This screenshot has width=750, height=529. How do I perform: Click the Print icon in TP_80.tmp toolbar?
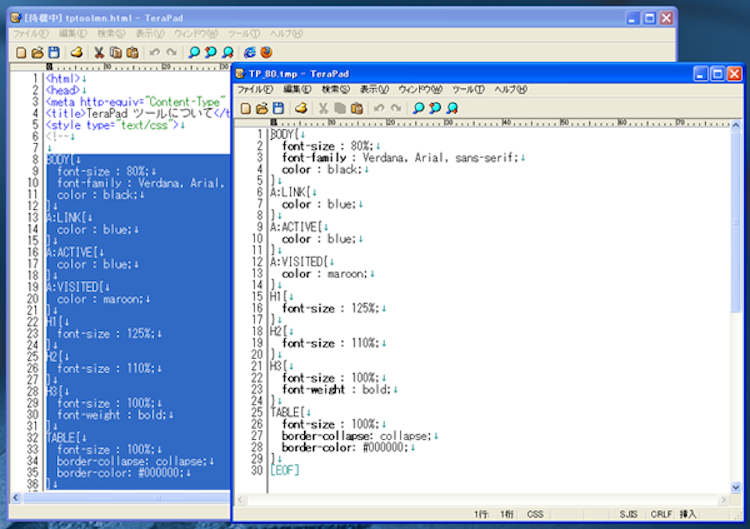coord(299,108)
